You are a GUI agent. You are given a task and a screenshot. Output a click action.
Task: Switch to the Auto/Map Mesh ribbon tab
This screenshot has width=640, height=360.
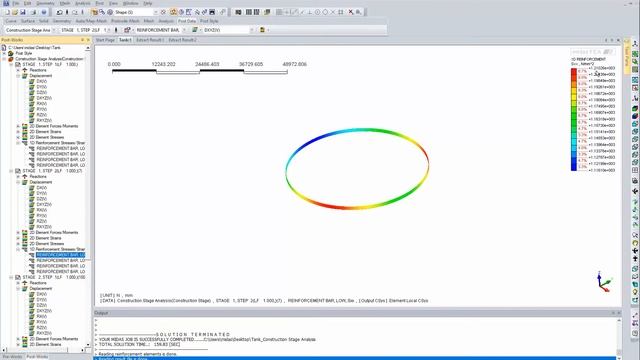91,21
